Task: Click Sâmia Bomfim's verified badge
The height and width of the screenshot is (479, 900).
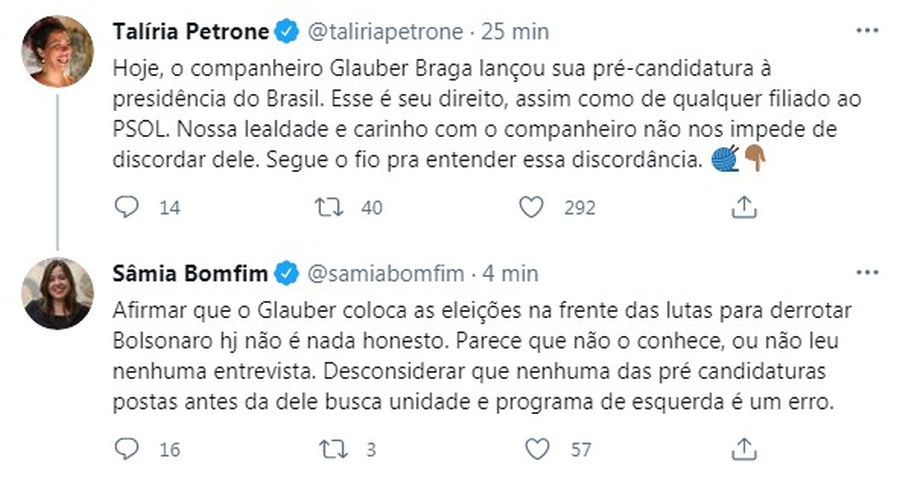Action: pyautogui.click(x=285, y=273)
